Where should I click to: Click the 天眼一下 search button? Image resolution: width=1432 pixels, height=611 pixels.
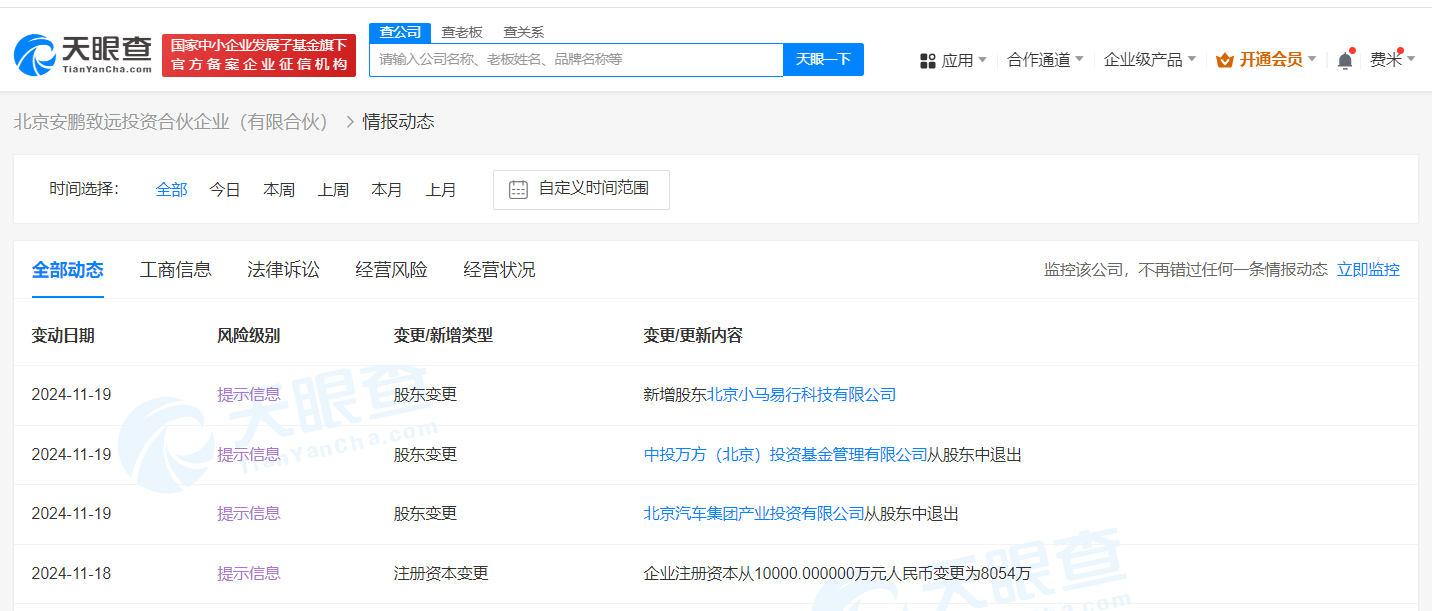pyautogui.click(x=823, y=60)
